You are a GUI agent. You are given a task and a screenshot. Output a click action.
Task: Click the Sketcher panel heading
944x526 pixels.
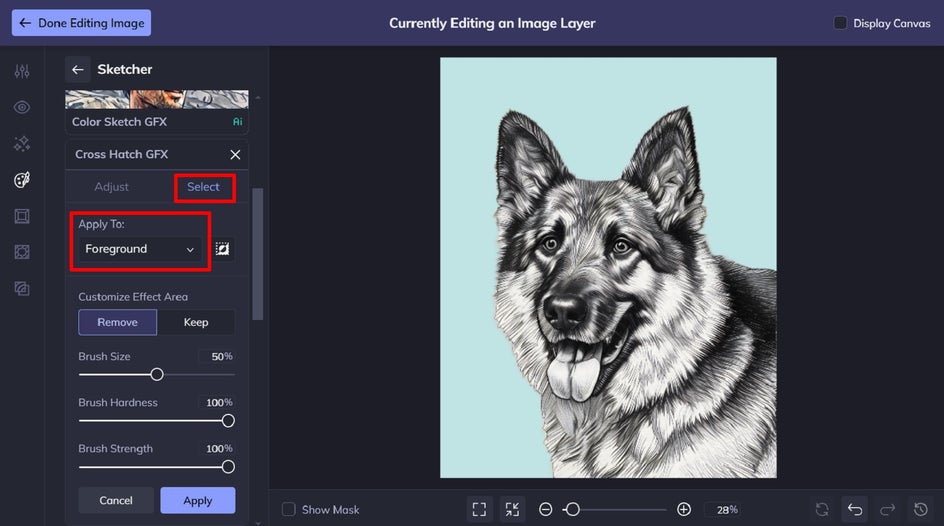click(x=125, y=70)
